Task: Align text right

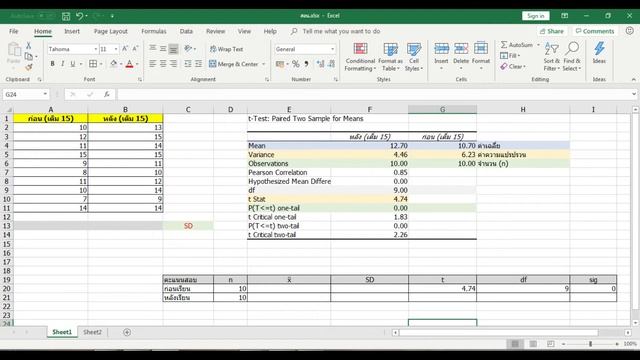Action: click(x=173, y=64)
